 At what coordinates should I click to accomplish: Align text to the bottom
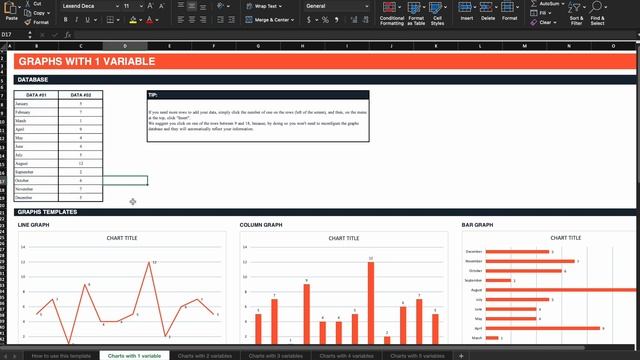click(203, 6)
